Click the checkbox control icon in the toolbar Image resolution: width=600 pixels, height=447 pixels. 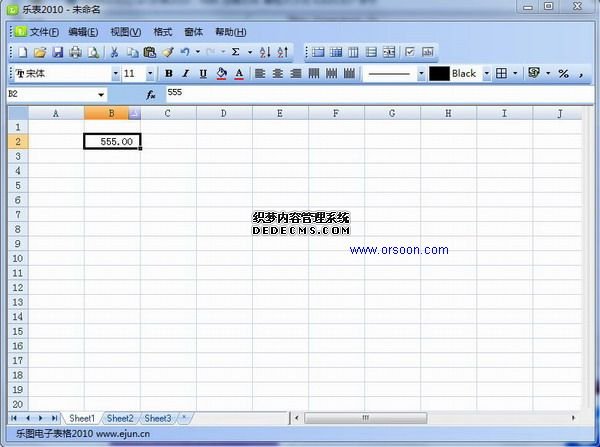[410, 52]
